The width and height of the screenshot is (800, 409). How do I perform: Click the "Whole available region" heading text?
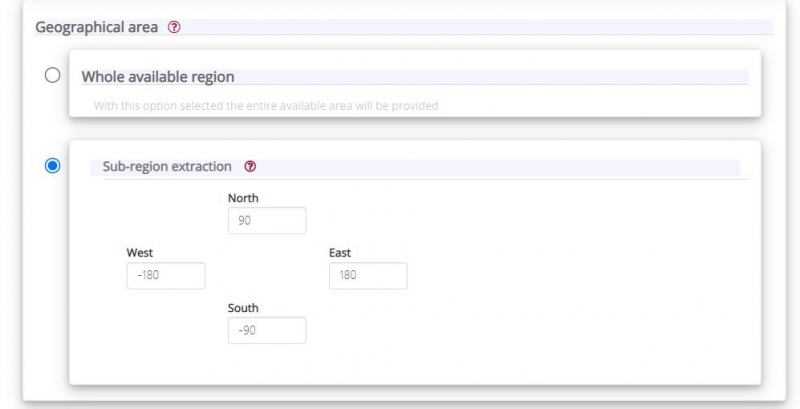(x=164, y=76)
